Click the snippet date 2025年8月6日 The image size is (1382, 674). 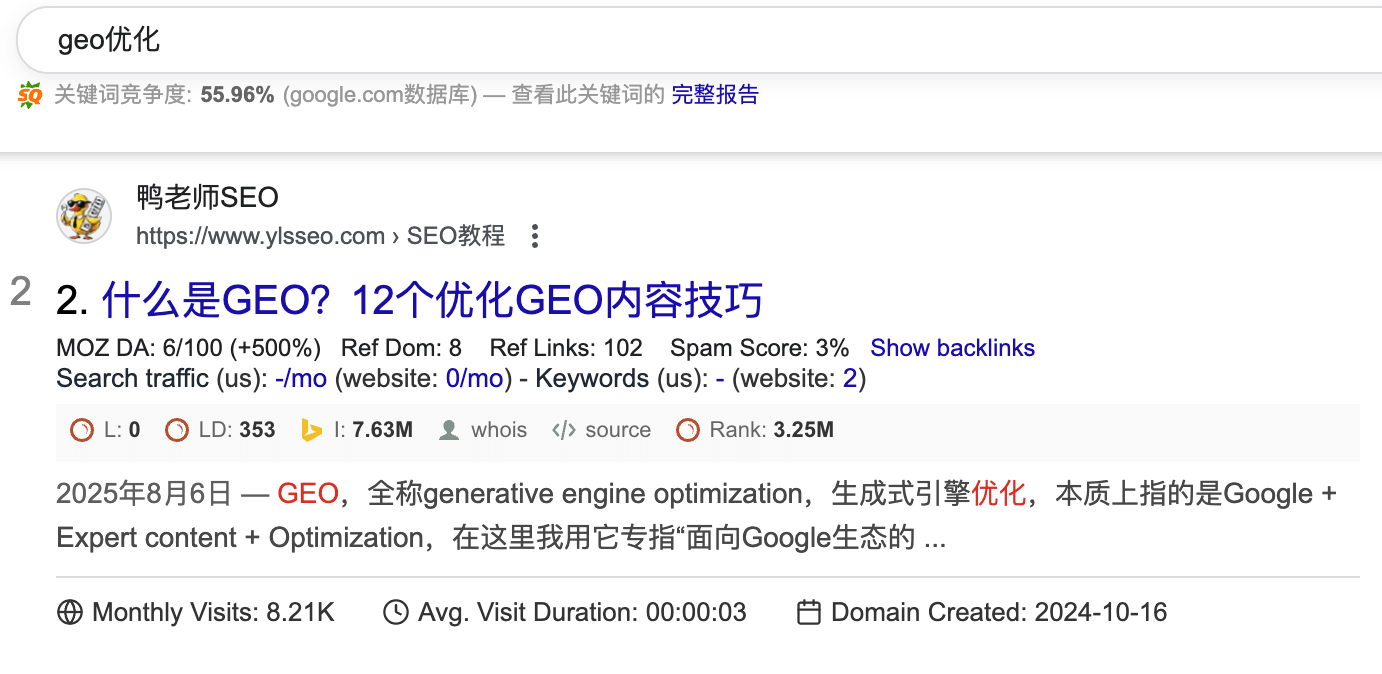(x=144, y=494)
